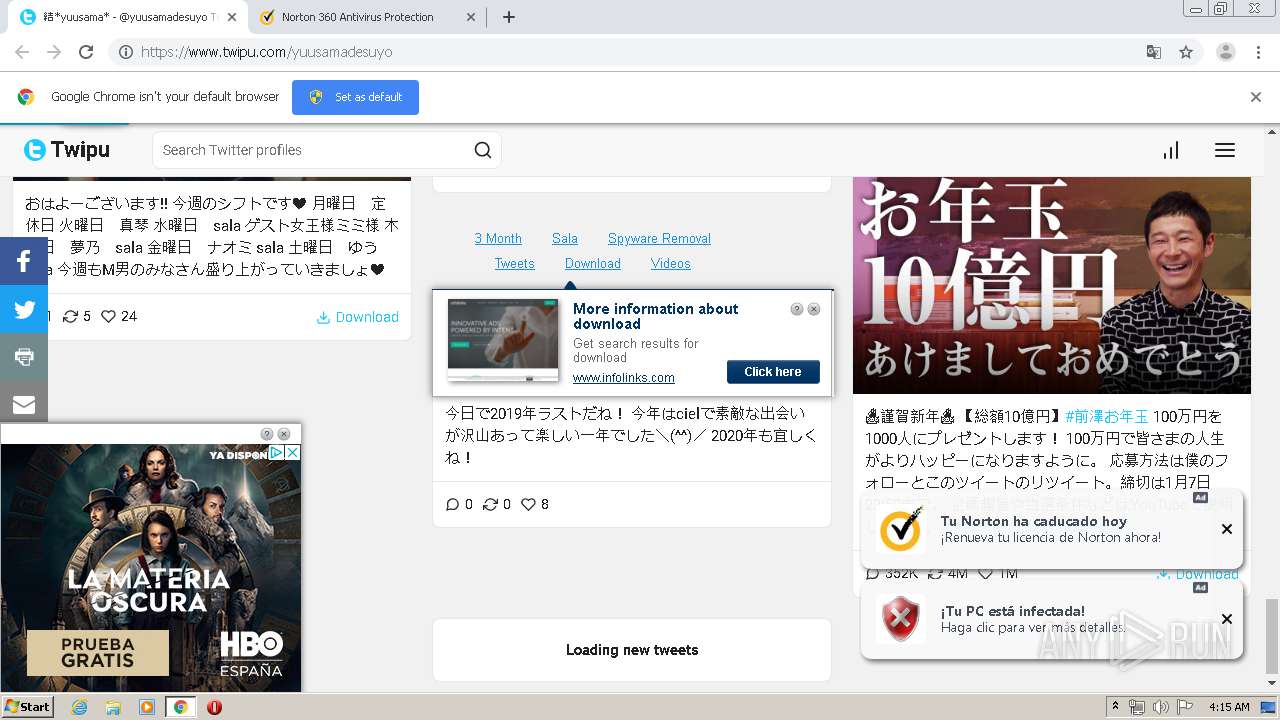This screenshot has height=720, width=1280.
Task: Click HBO ad help question icon
Action: 267,434
